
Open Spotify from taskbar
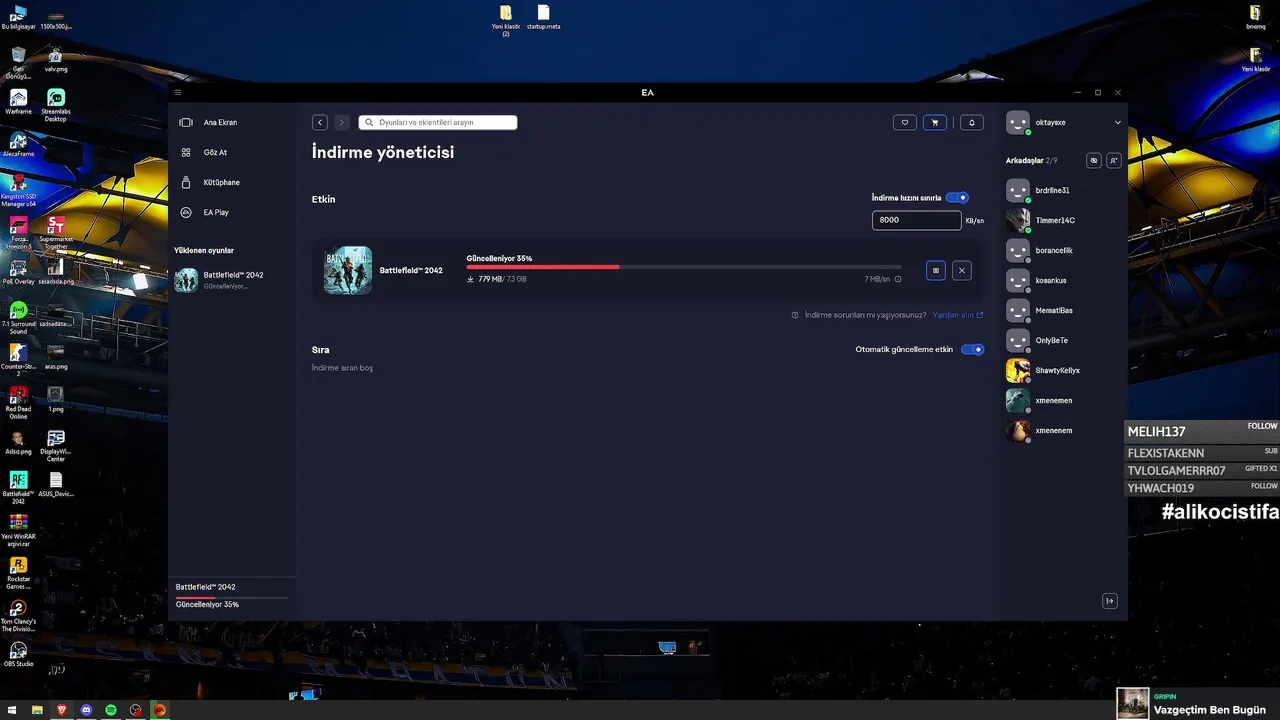point(111,710)
